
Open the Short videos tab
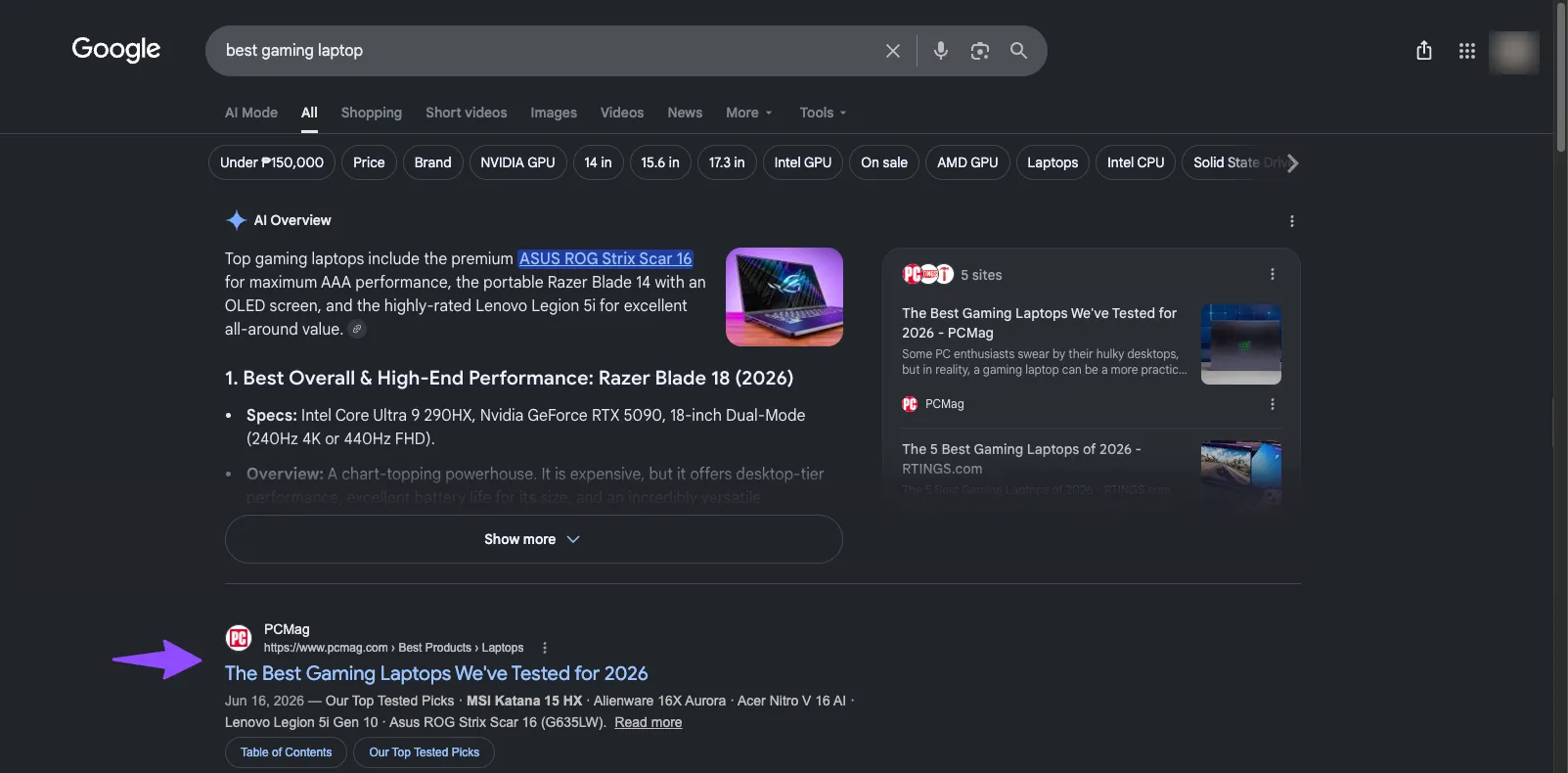(x=466, y=113)
